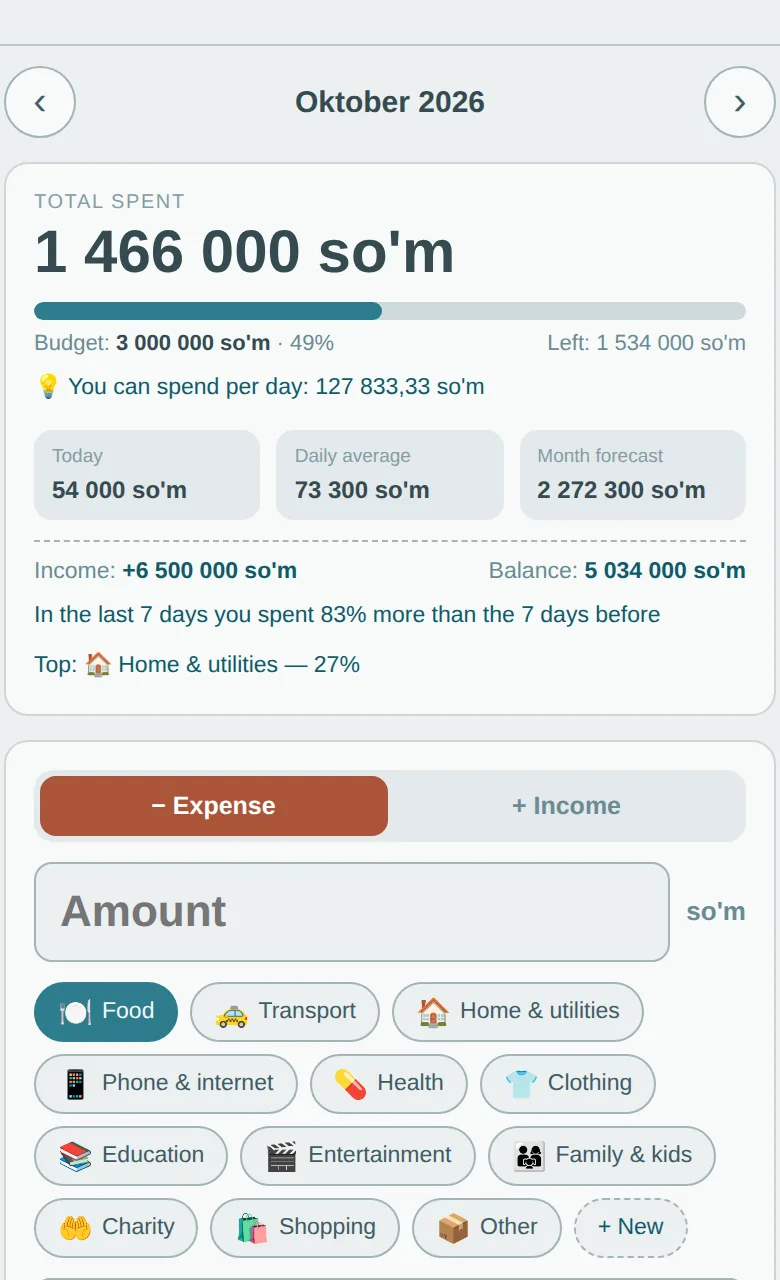780x1280 pixels.
Task: Select the Clothing category chip
Action: [568, 1084]
